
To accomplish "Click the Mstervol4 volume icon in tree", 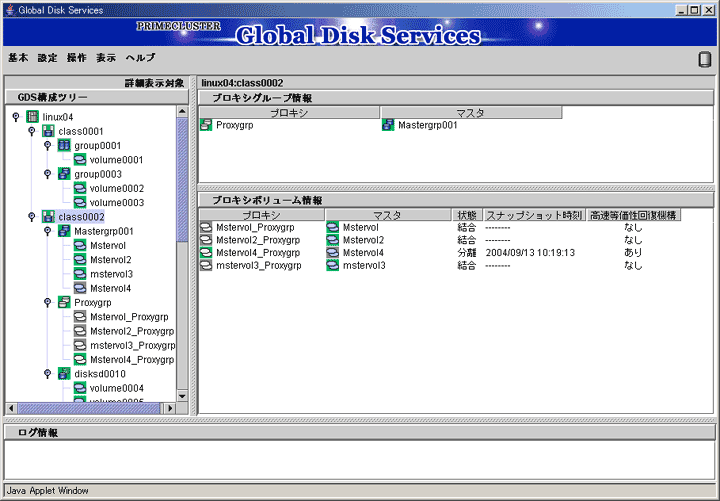I will coord(80,288).
